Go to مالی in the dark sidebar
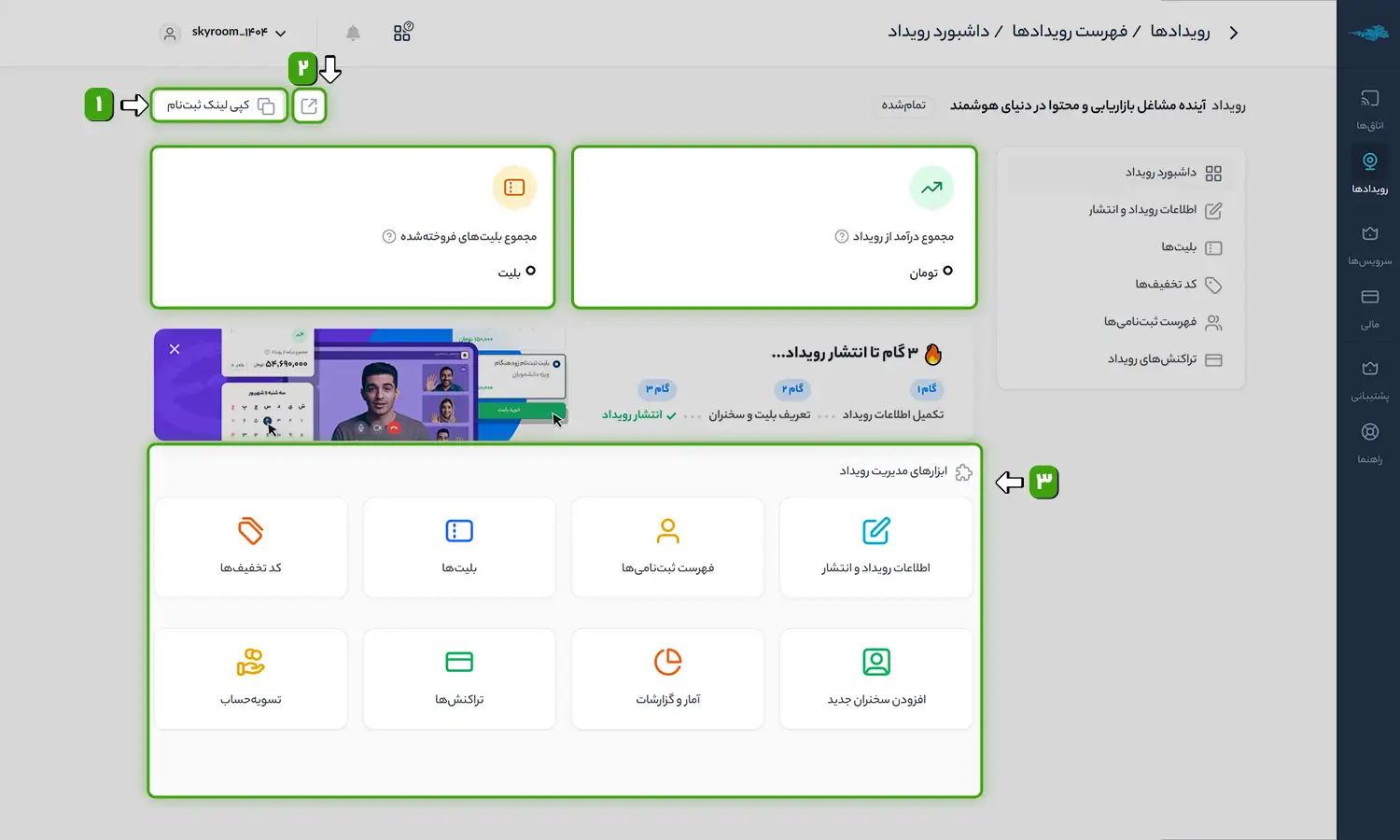This screenshot has width=1400, height=840. [x=1369, y=307]
